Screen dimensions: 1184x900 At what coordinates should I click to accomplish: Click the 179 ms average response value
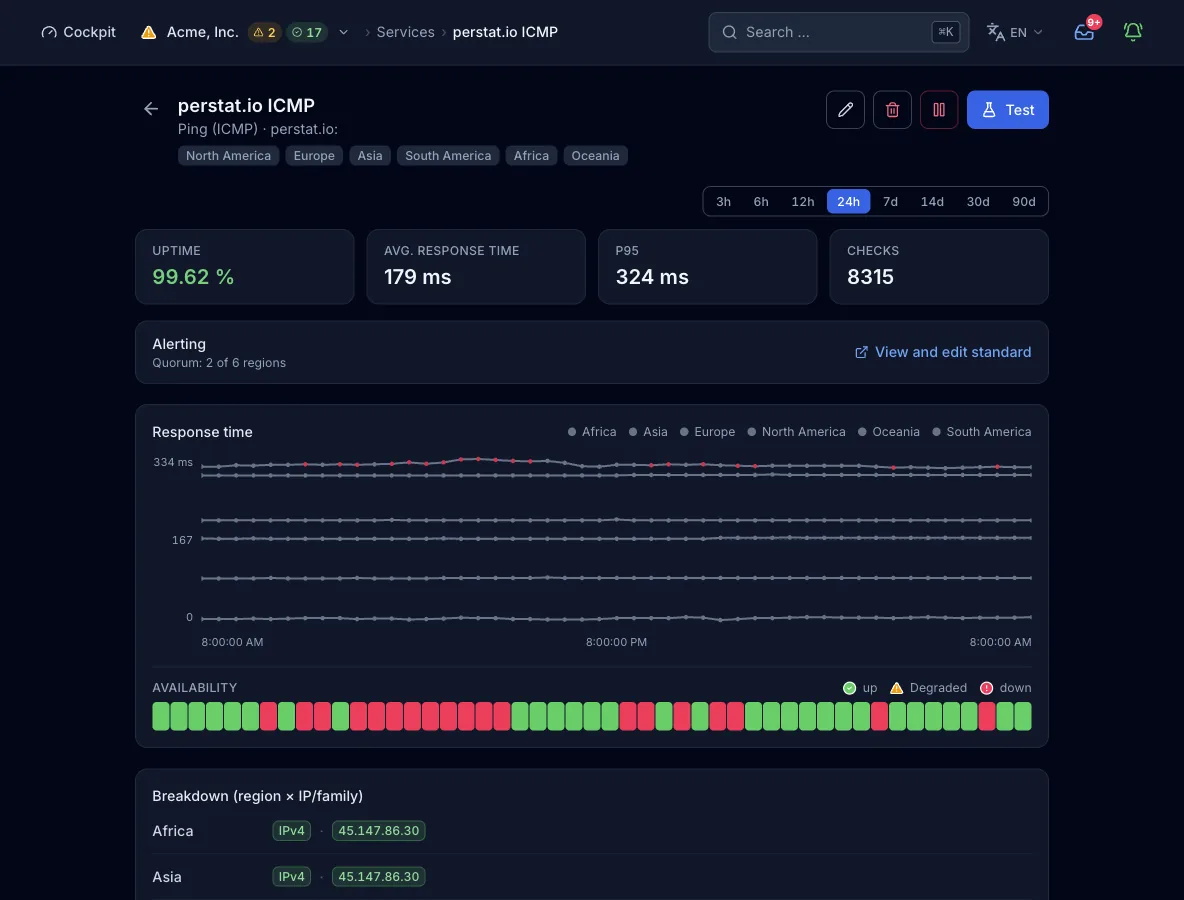pos(418,277)
